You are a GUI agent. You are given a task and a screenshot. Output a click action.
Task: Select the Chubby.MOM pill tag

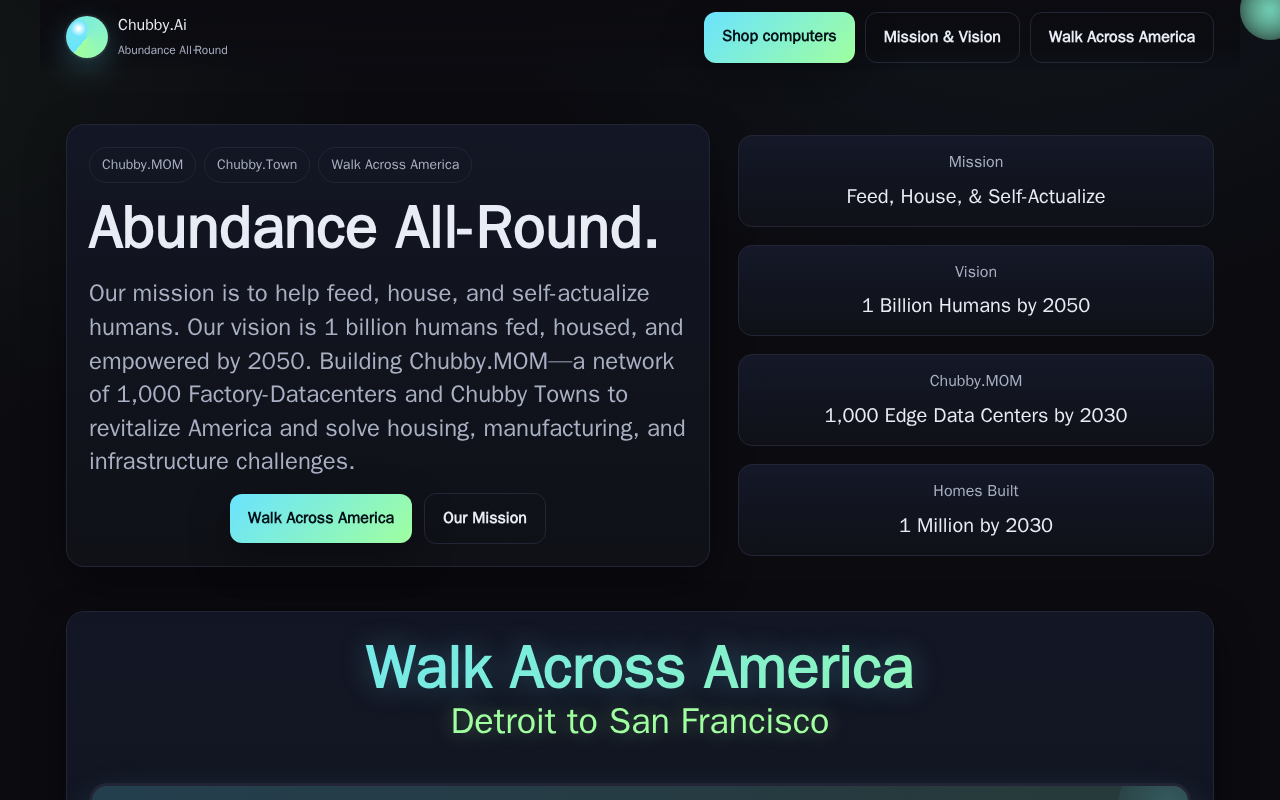[x=143, y=165]
